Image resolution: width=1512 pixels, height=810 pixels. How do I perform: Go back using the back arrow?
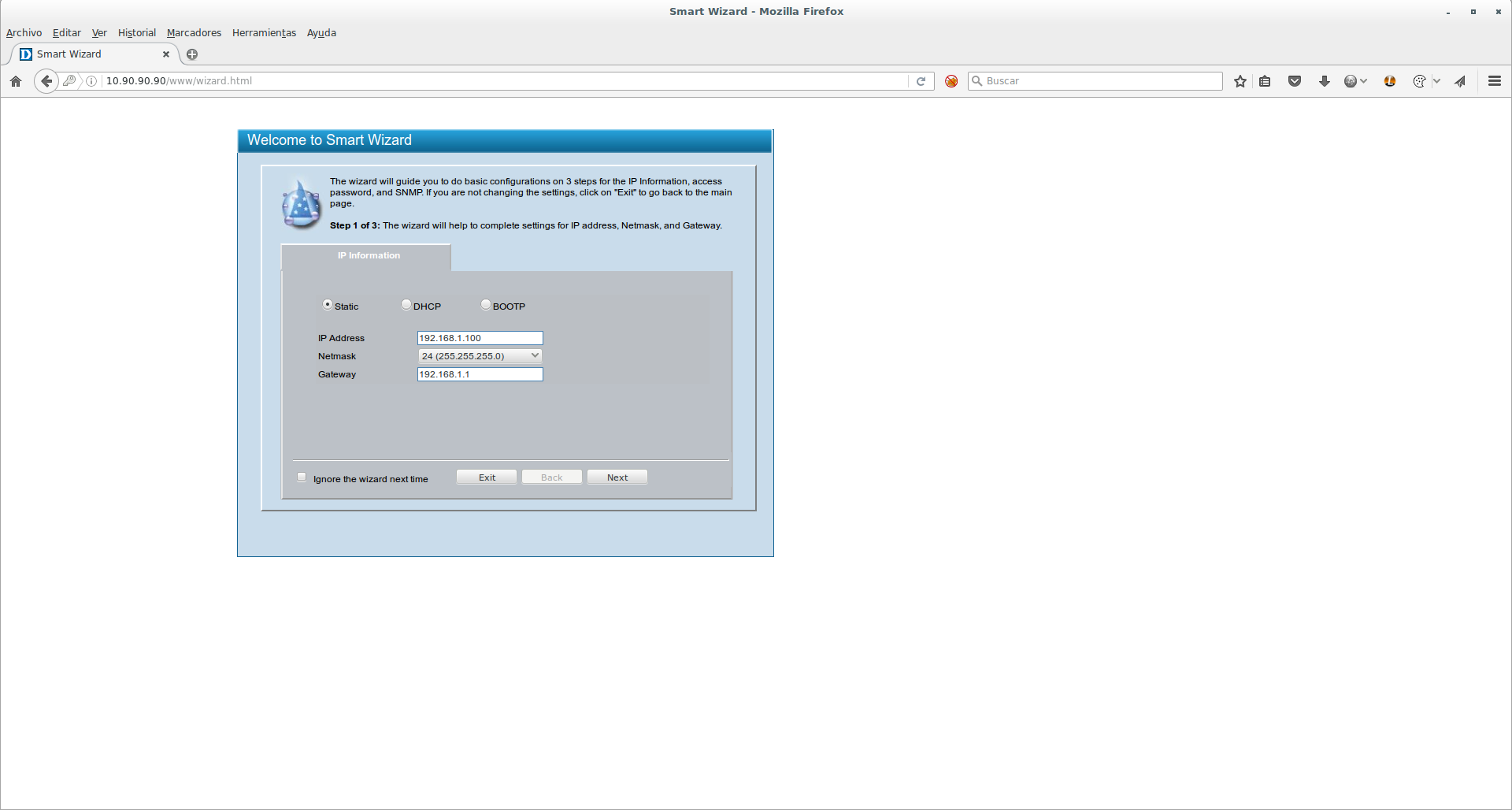click(46, 81)
